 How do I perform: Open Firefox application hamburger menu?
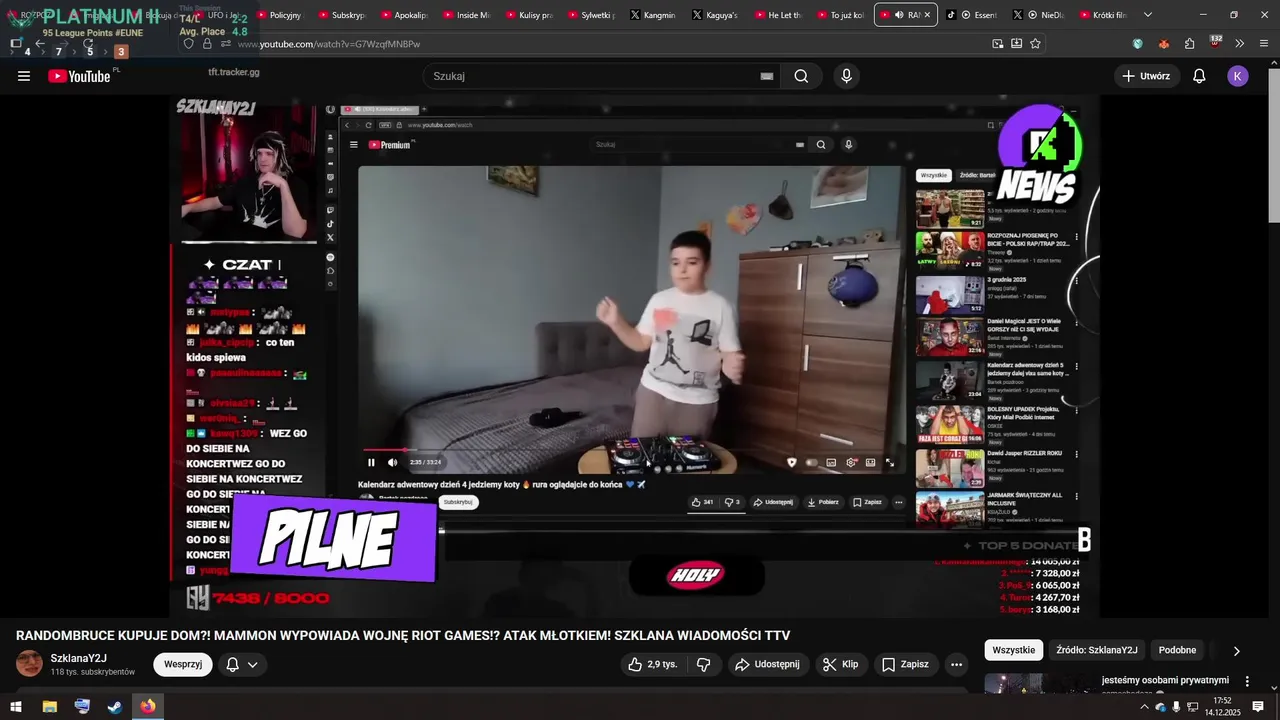tap(1264, 44)
